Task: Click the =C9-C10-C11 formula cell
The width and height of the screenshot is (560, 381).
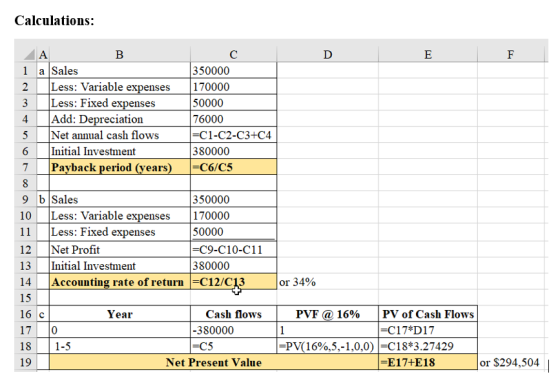Action: [x=234, y=250]
